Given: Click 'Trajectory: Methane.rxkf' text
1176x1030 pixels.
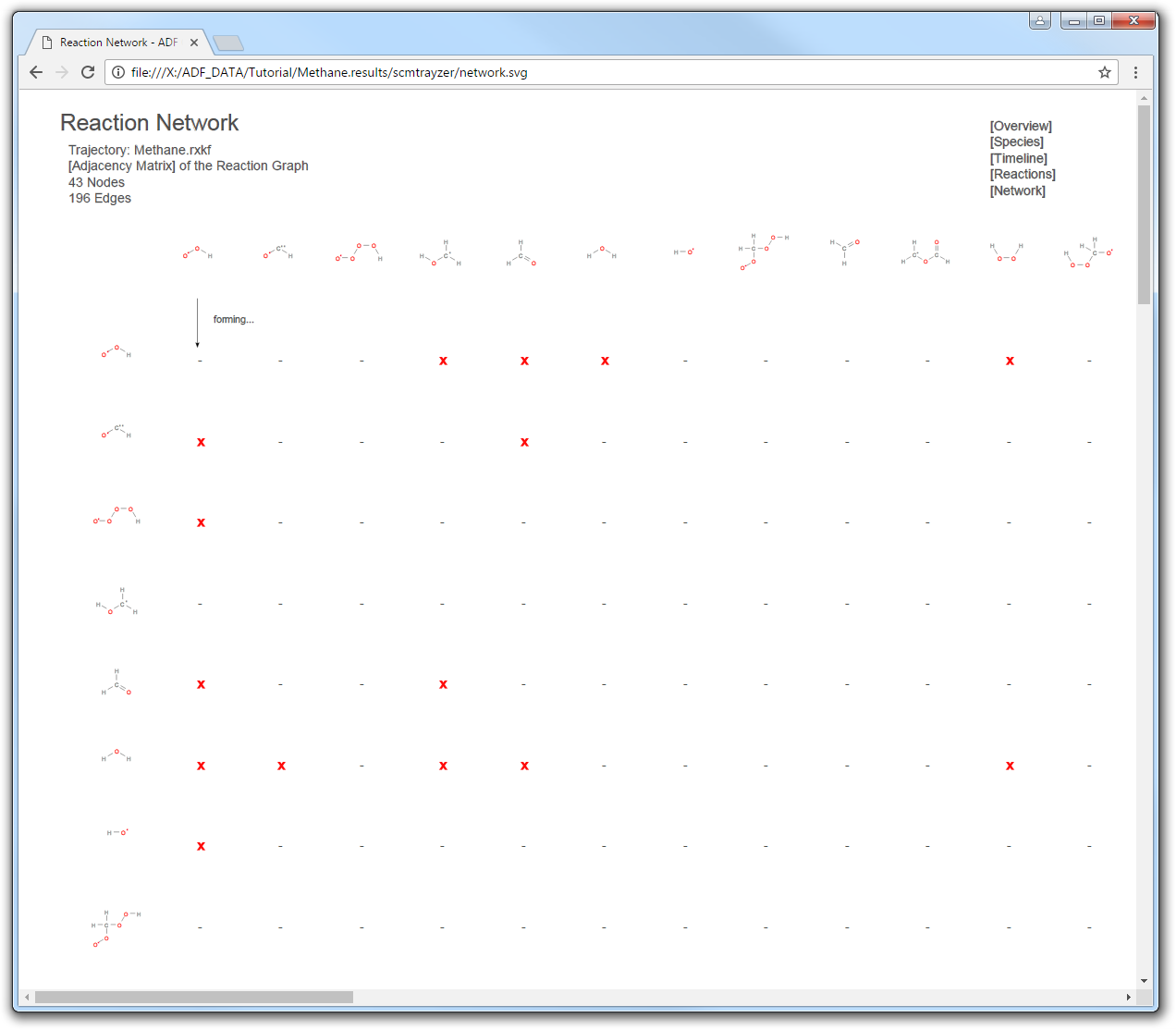Looking at the screenshot, I should 140,150.
